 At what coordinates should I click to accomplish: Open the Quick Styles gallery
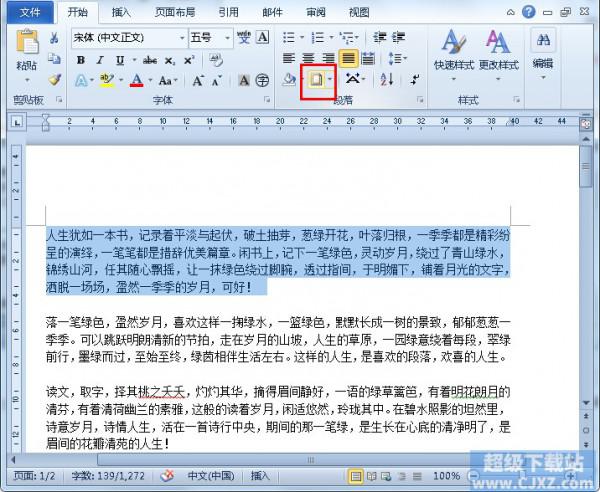pyautogui.click(x=454, y=55)
